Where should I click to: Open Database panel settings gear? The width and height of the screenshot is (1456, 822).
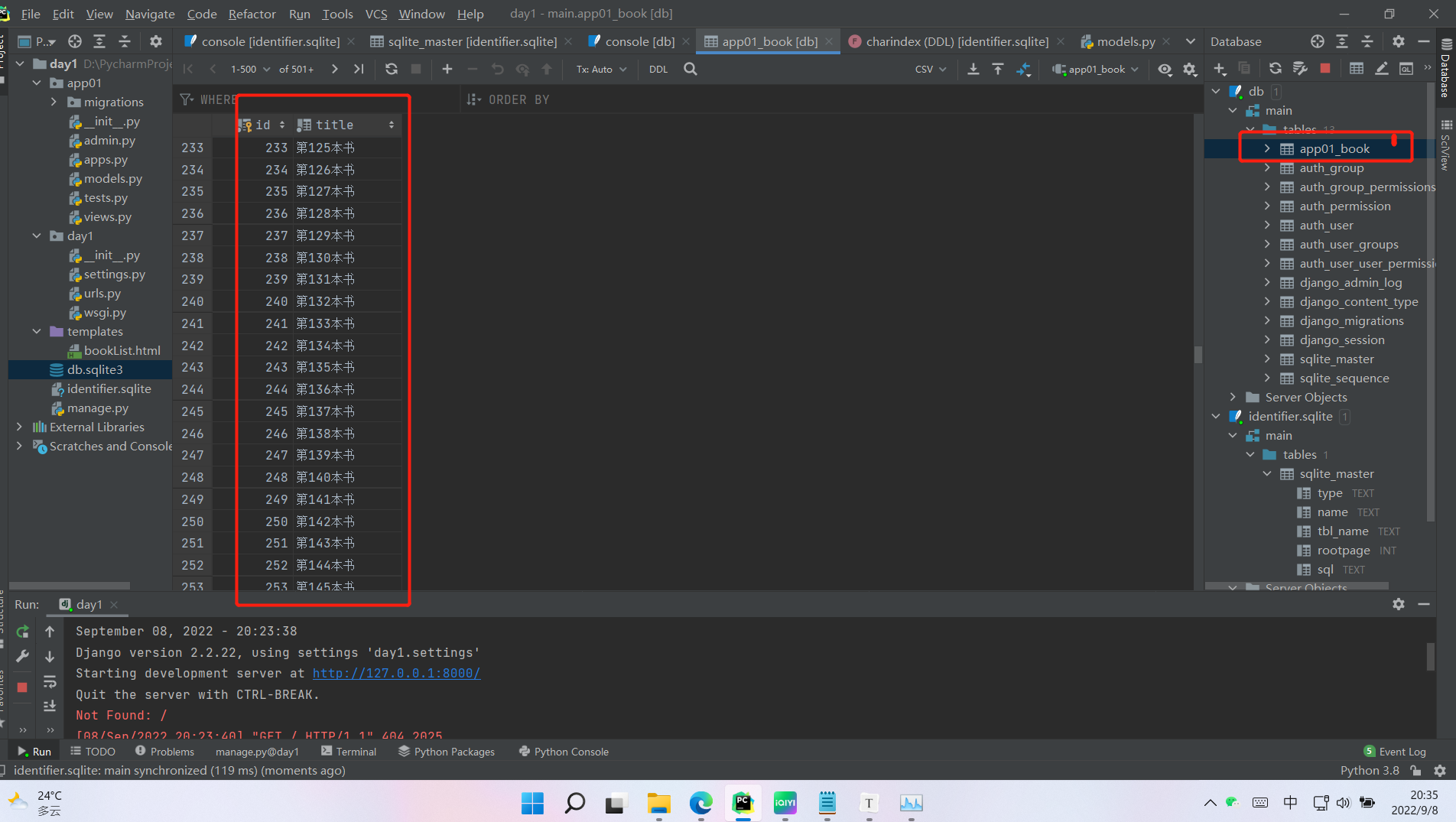(x=1398, y=41)
